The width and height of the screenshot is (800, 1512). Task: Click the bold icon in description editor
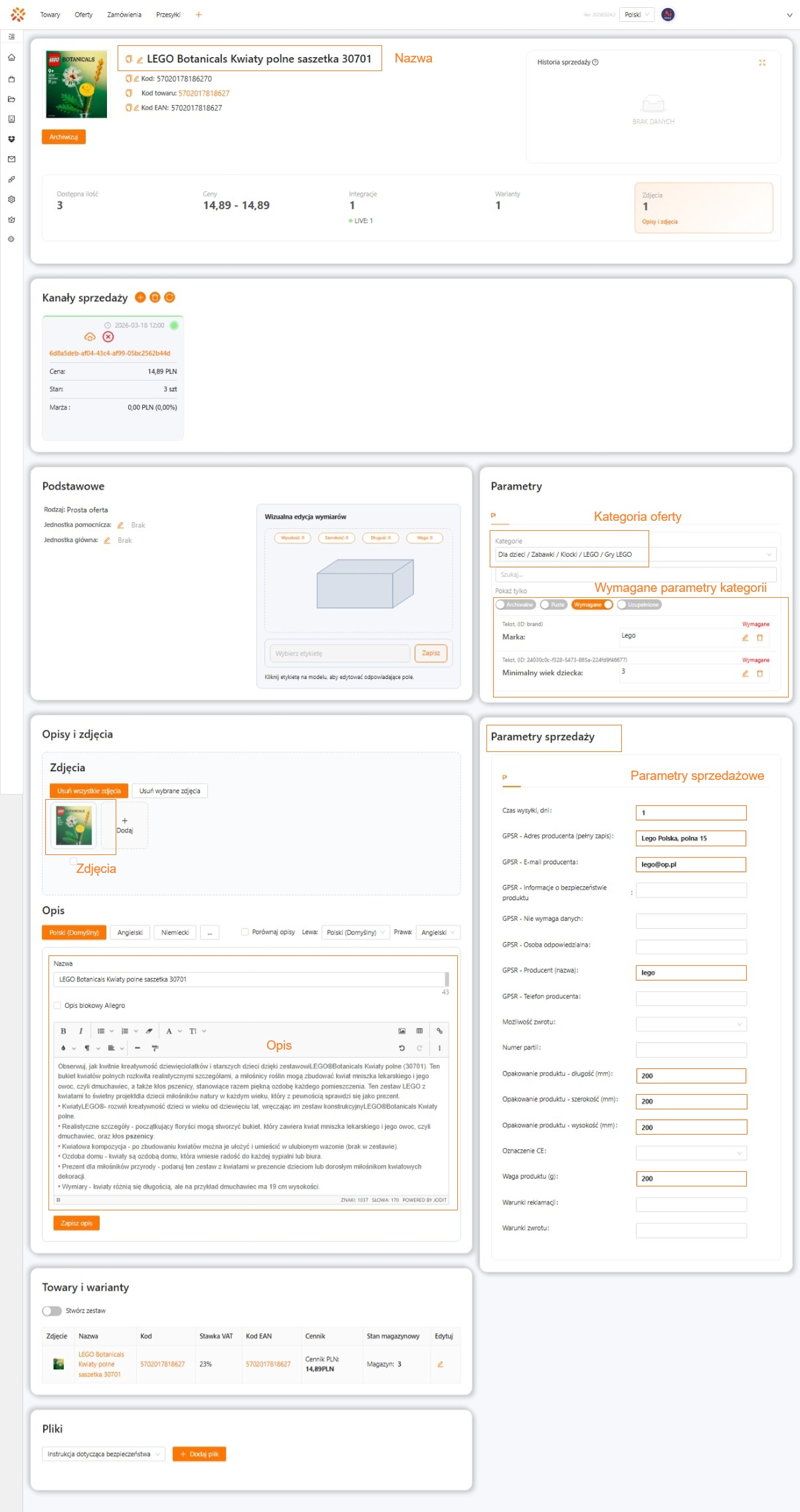[63, 1031]
